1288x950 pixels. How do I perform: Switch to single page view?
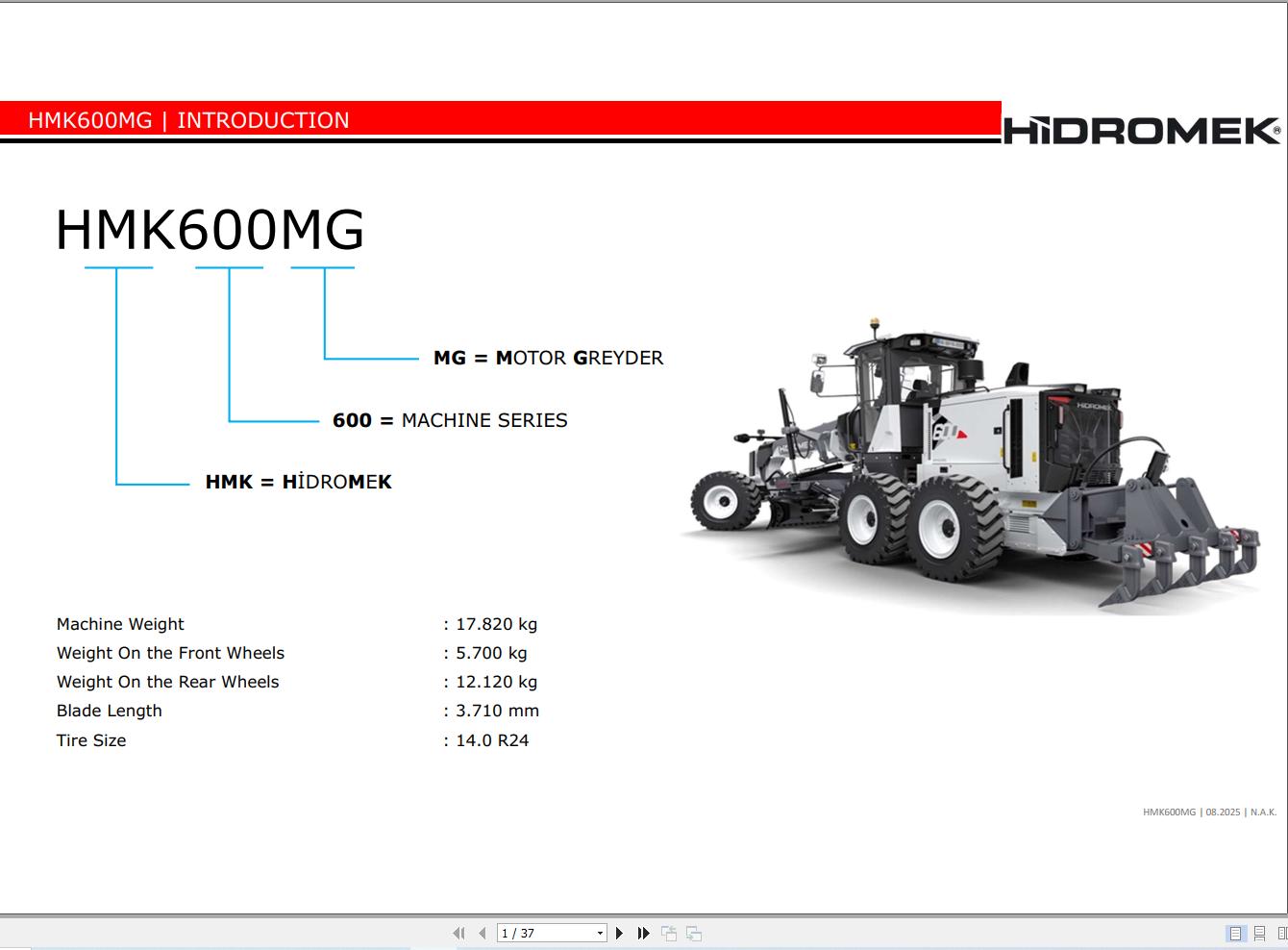tap(1235, 933)
